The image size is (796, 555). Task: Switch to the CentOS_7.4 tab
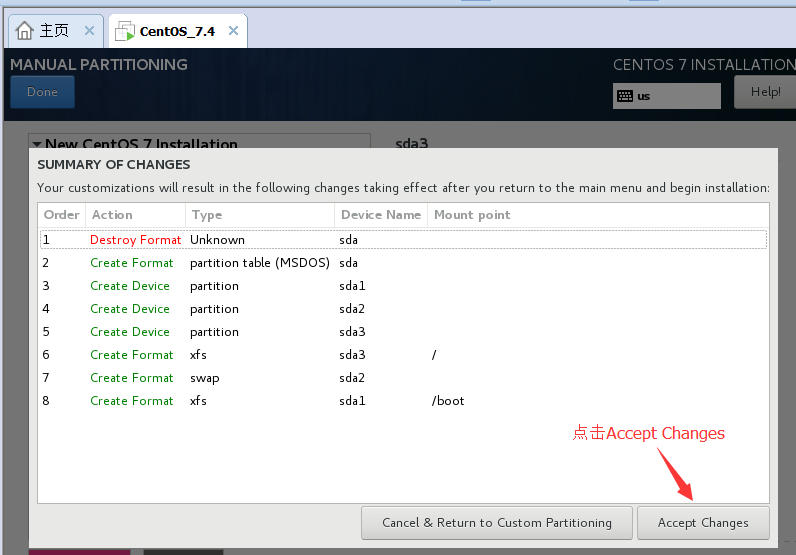177,31
